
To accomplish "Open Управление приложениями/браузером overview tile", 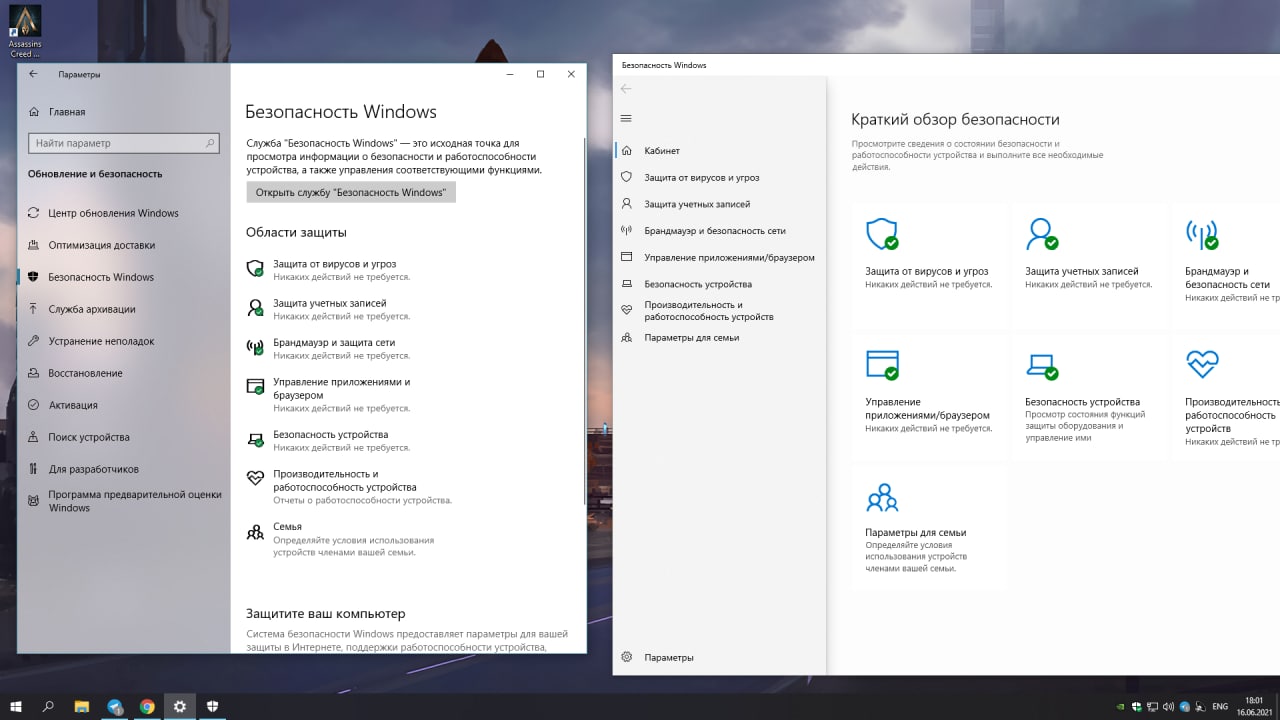I will click(930, 396).
